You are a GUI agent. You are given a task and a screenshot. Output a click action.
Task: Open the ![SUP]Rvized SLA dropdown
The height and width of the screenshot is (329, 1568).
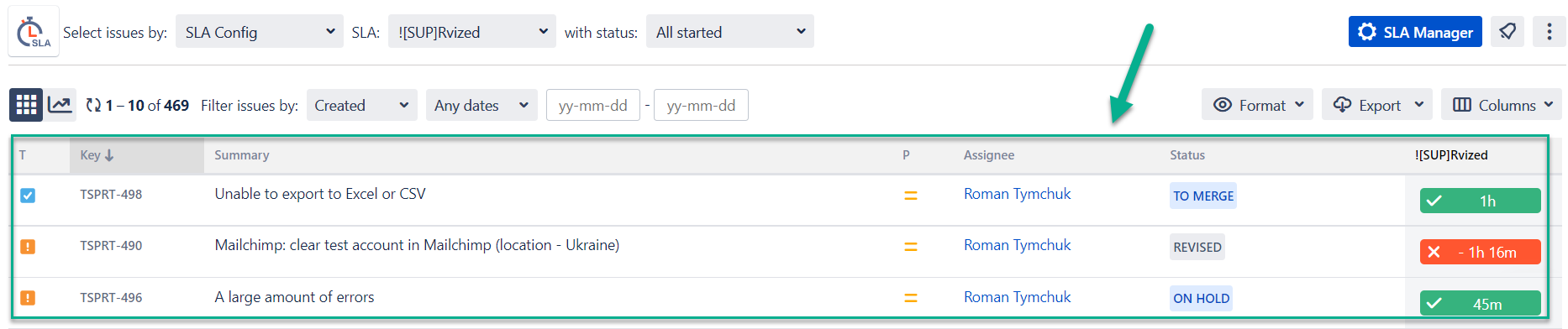[472, 32]
